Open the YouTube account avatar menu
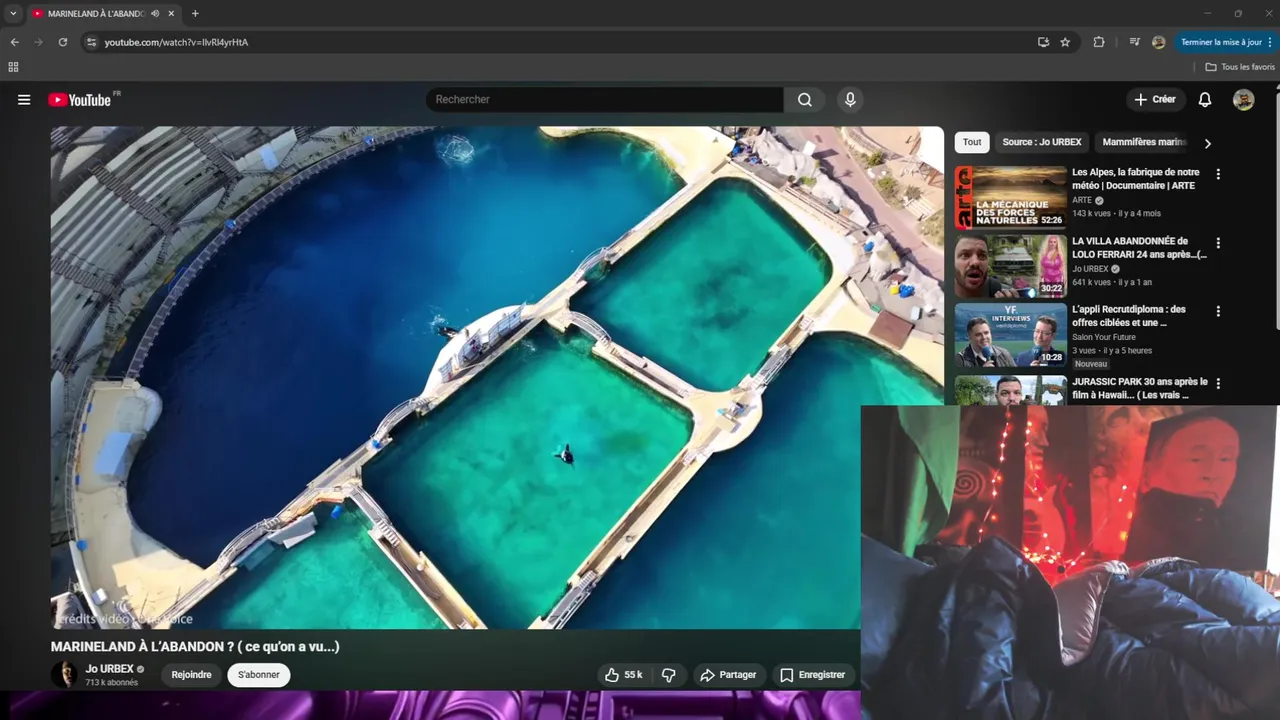This screenshot has width=1280, height=720. (x=1243, y=100)
